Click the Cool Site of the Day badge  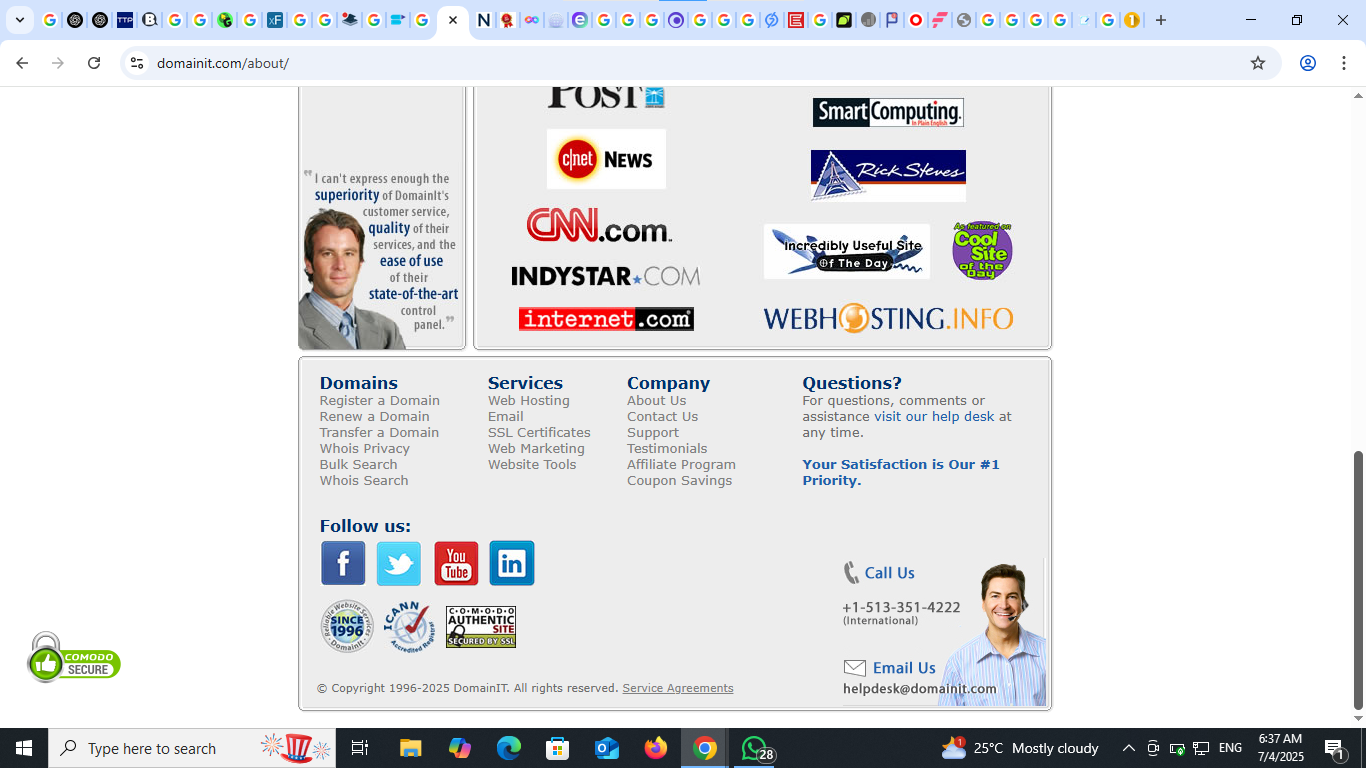coord(982,250)
